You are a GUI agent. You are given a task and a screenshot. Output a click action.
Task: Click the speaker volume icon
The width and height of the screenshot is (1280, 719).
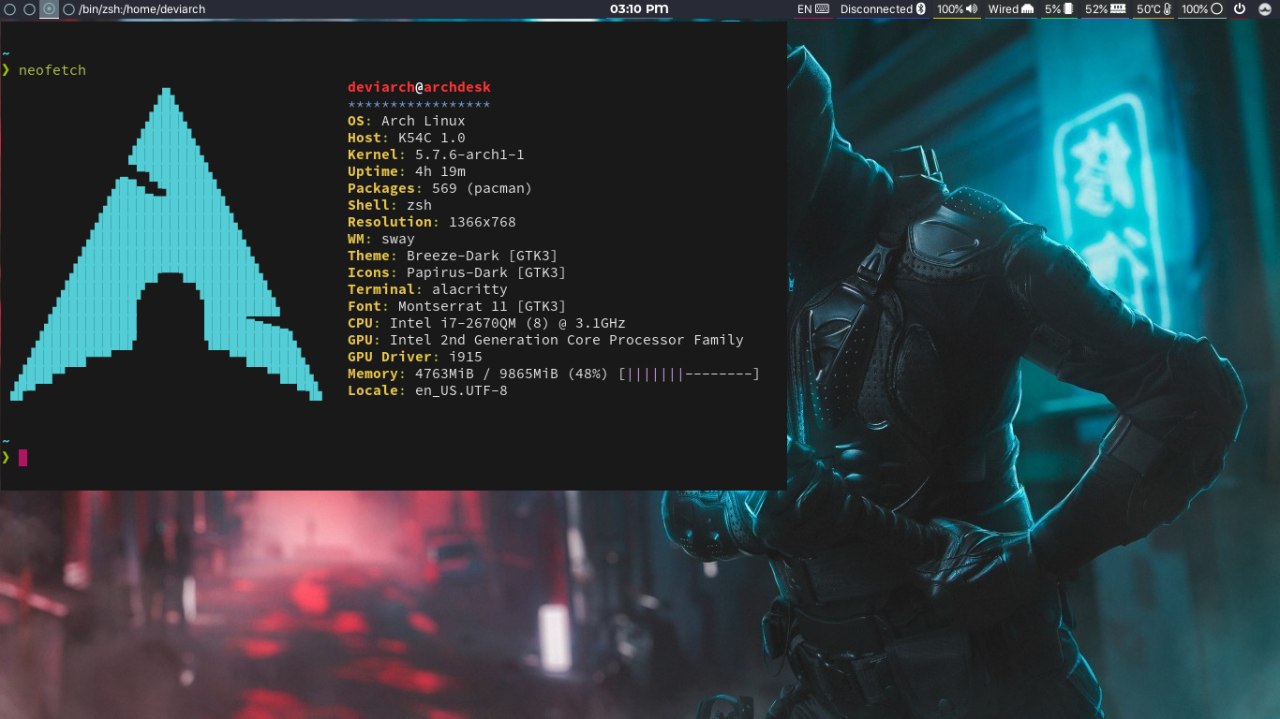pos(972,9)
